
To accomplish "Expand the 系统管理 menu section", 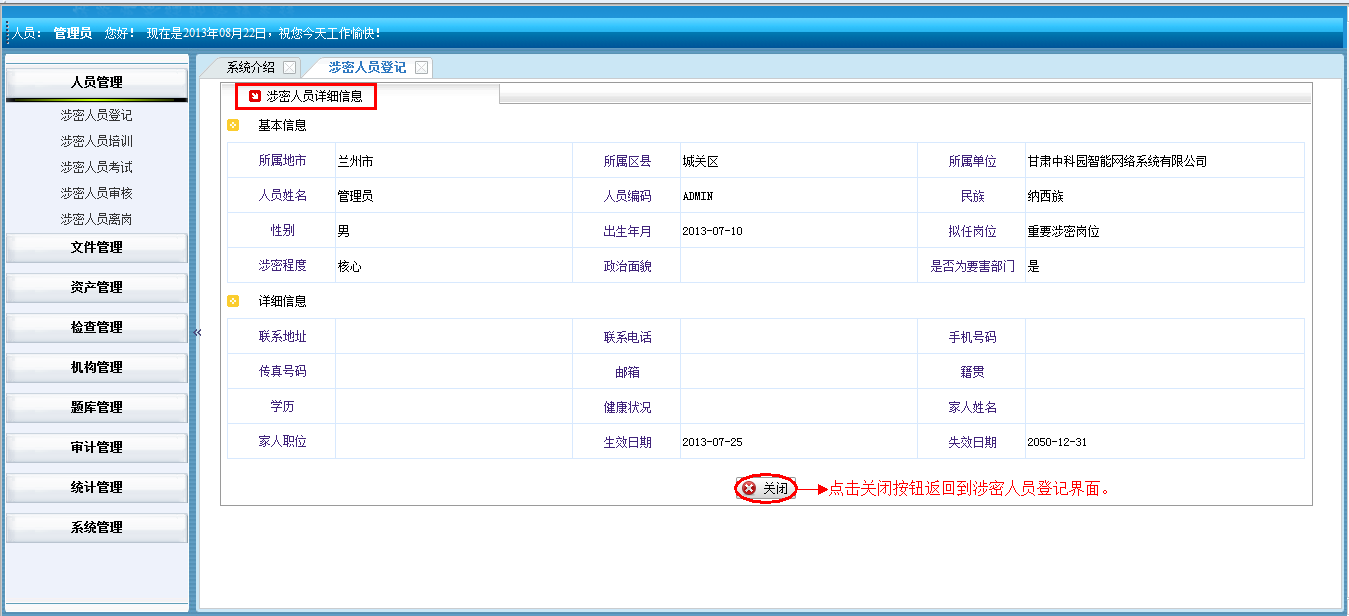I will click(x=97, y=527).
